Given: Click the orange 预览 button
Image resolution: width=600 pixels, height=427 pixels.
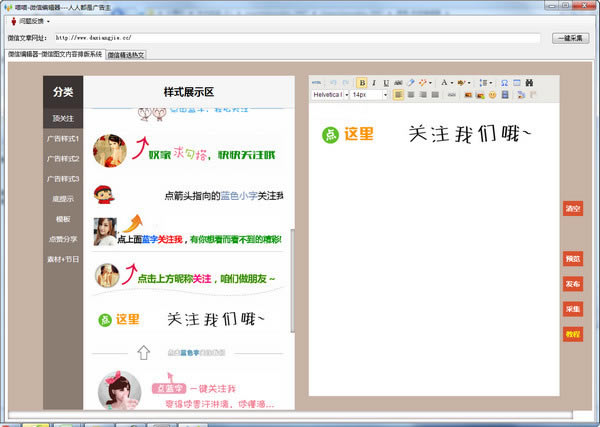Looking at the screenshot, I should 572,259.
